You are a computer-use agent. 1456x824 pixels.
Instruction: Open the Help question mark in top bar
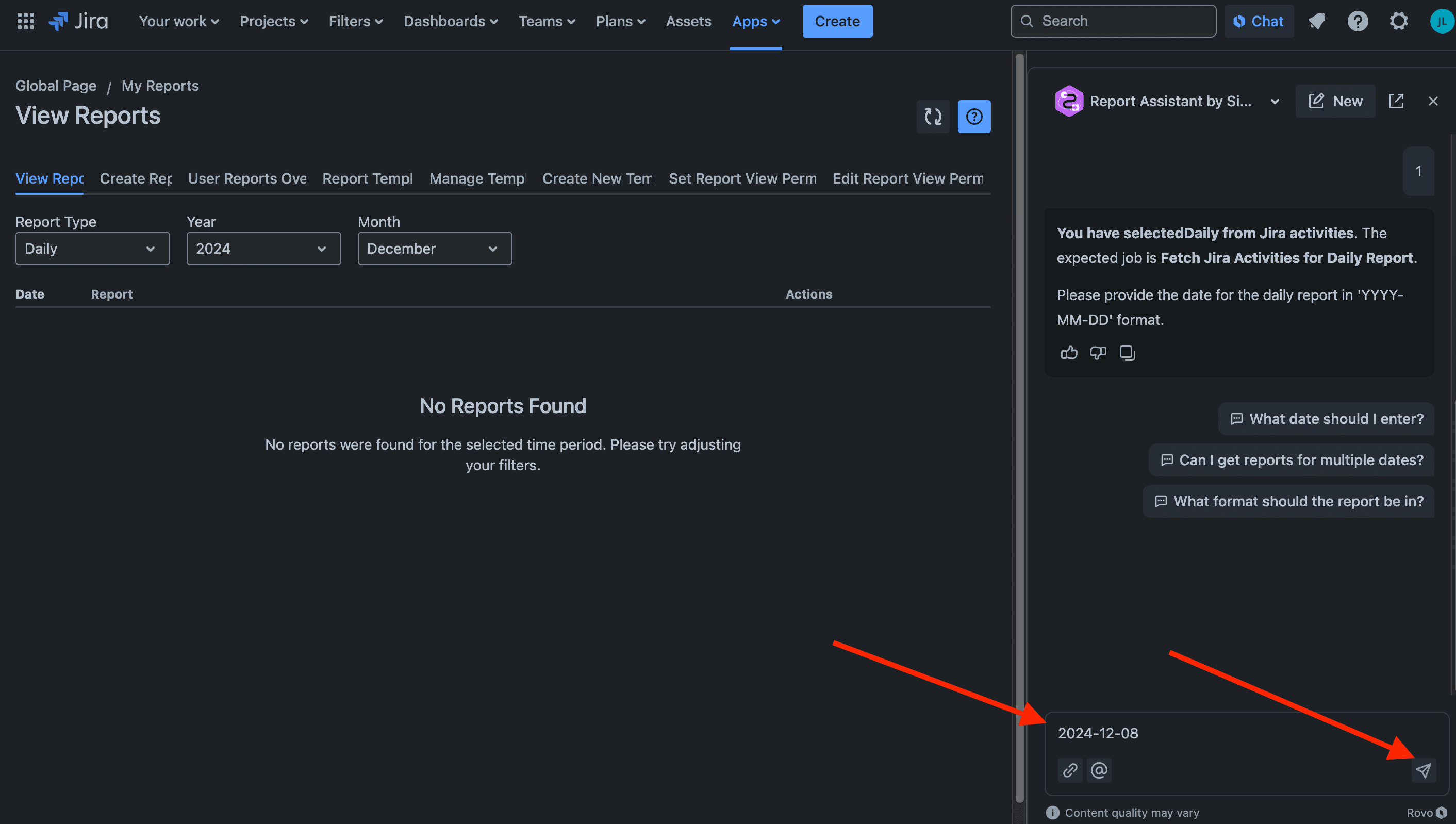(x=1358, y=21)
